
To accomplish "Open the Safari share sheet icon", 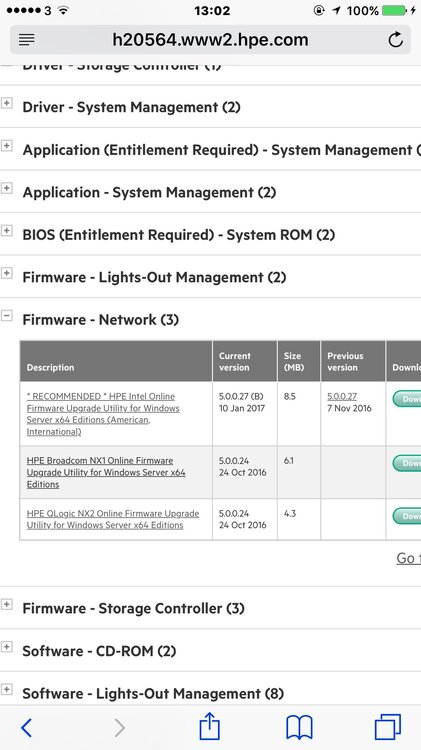I will 210,726.
